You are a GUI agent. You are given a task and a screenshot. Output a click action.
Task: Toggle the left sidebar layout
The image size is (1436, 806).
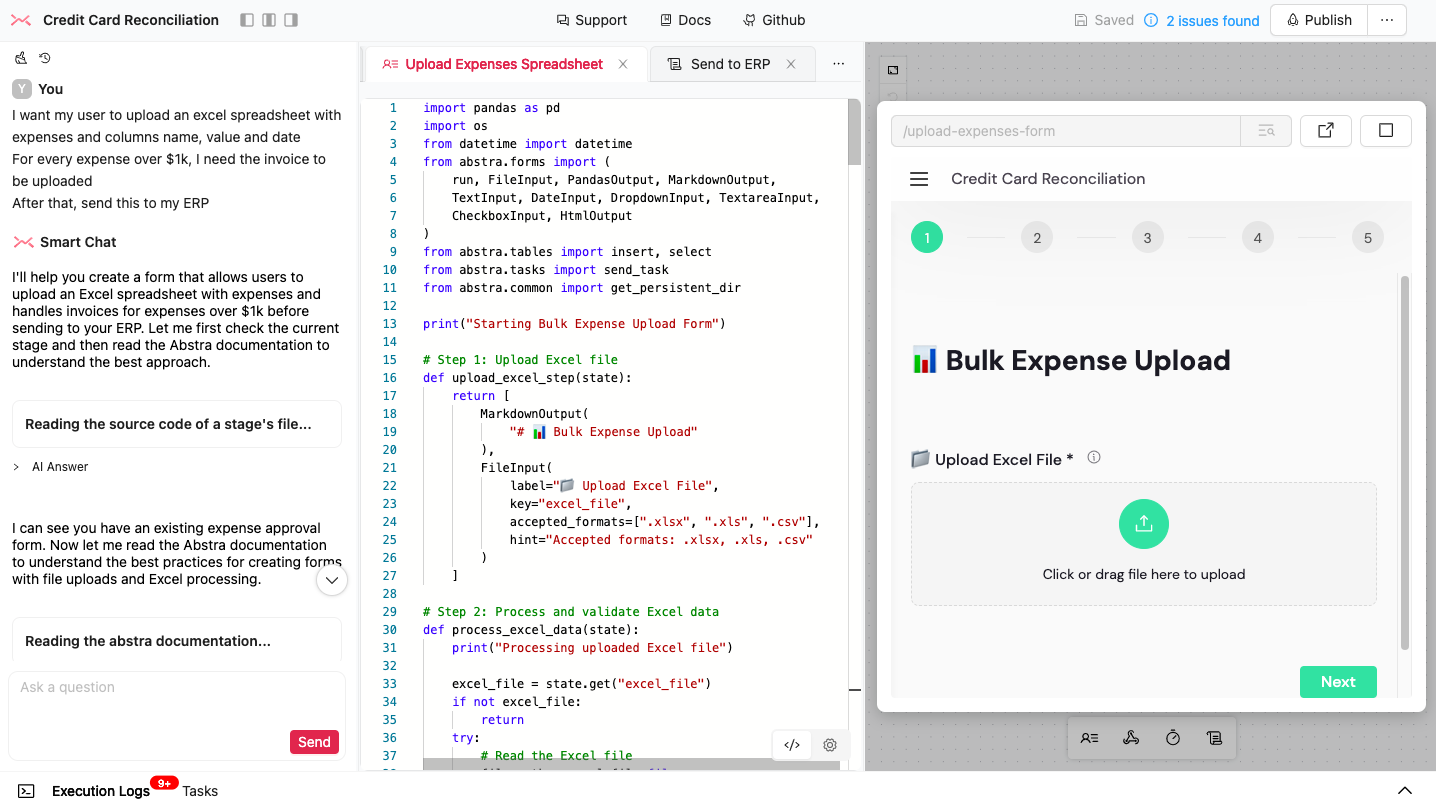(248, 20)
